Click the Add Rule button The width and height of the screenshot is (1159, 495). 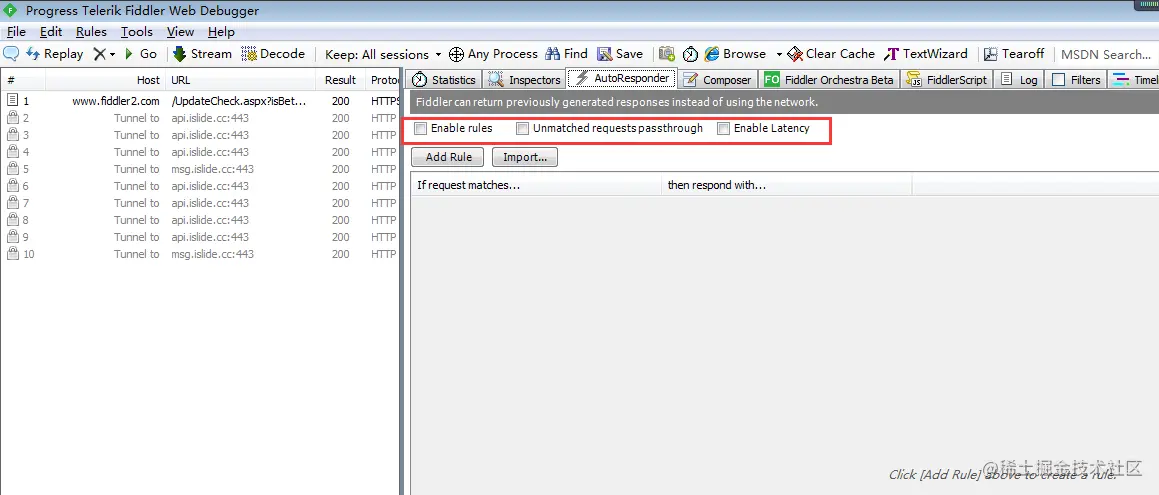pos(447,157)
